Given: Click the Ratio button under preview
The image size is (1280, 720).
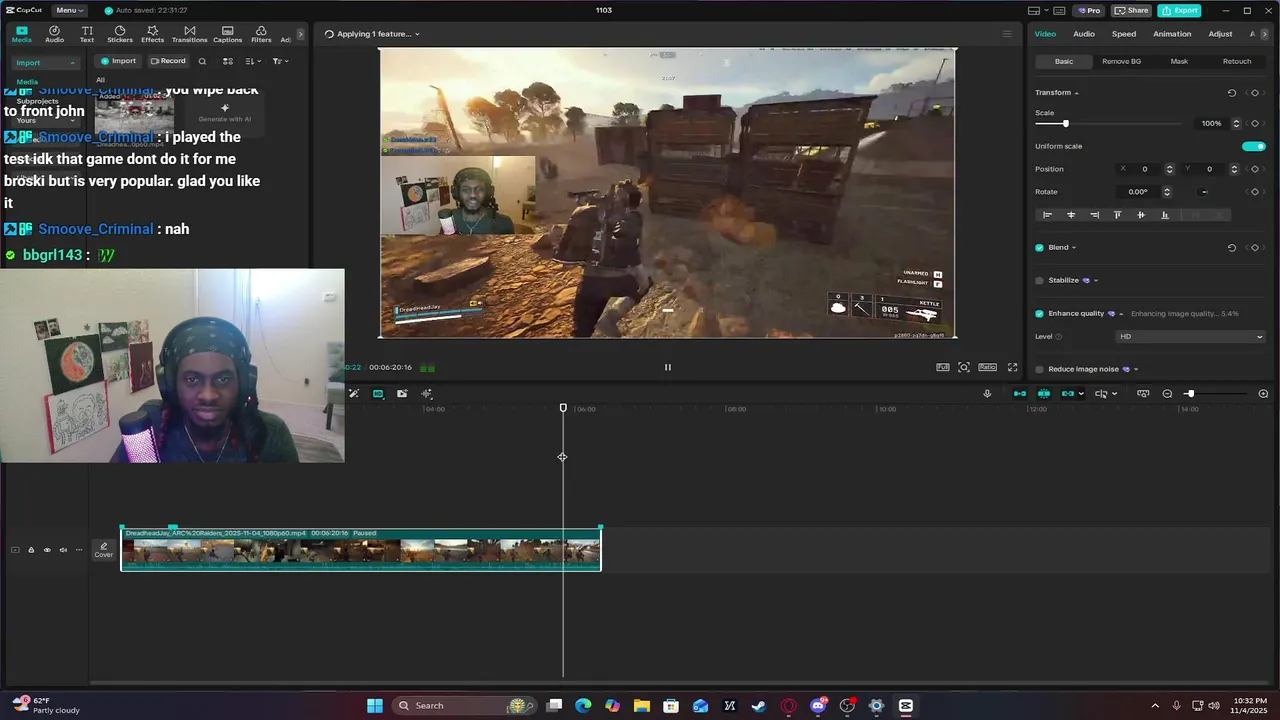Looking at the screenshot, I should (987, 367).
